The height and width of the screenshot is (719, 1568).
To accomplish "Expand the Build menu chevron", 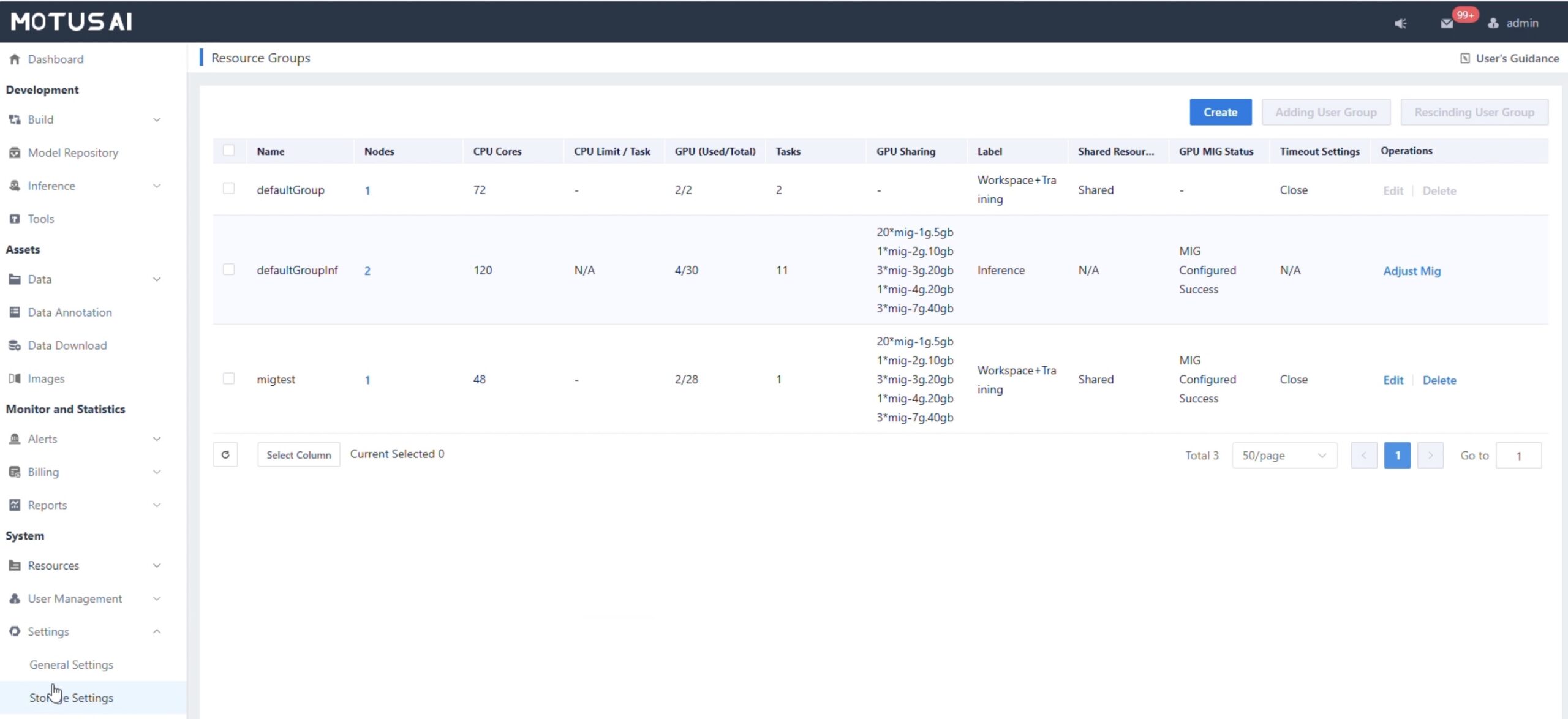I will click(157, 120).
